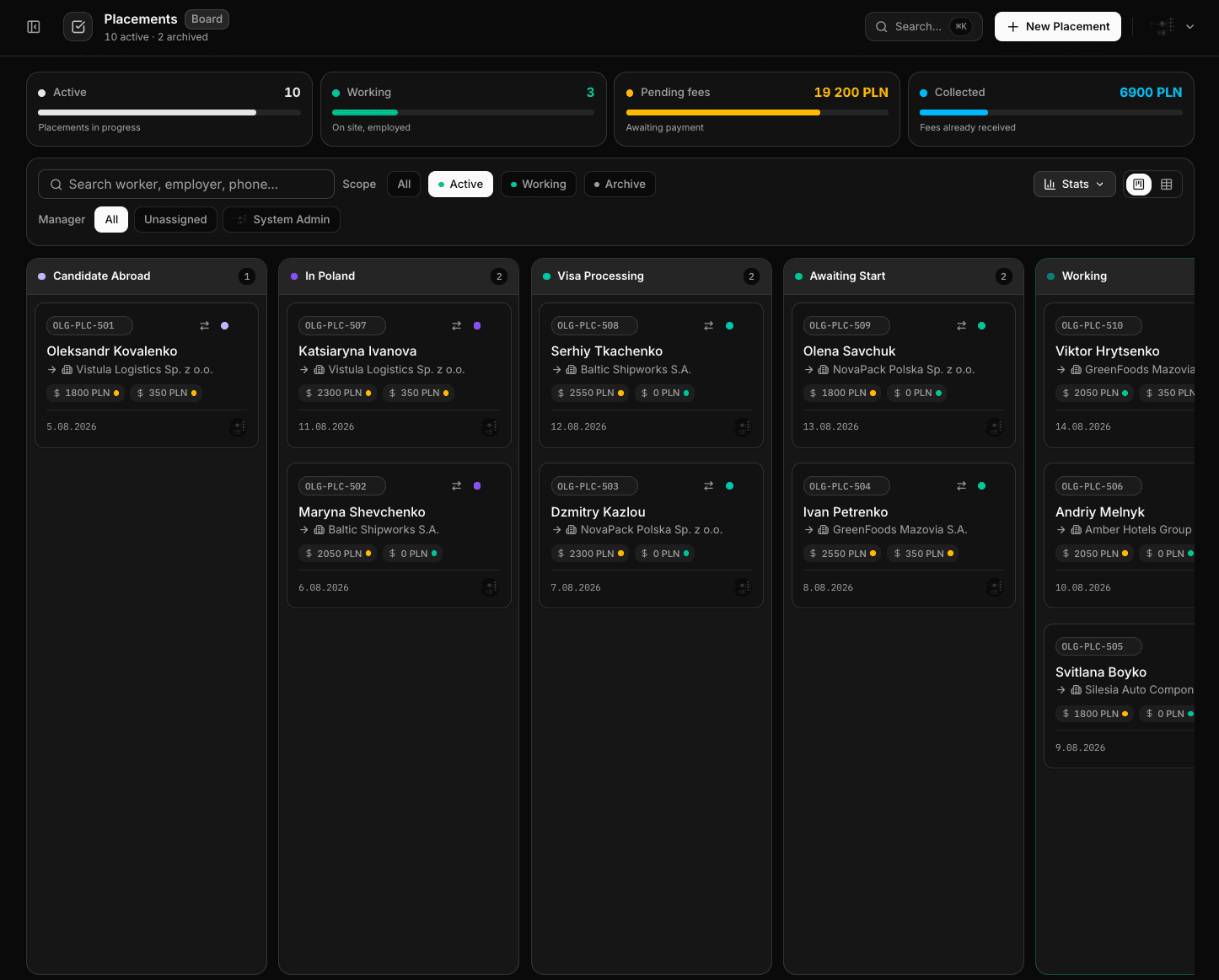
Task: Filter by Unassigned manager
Action: (175, 220)
